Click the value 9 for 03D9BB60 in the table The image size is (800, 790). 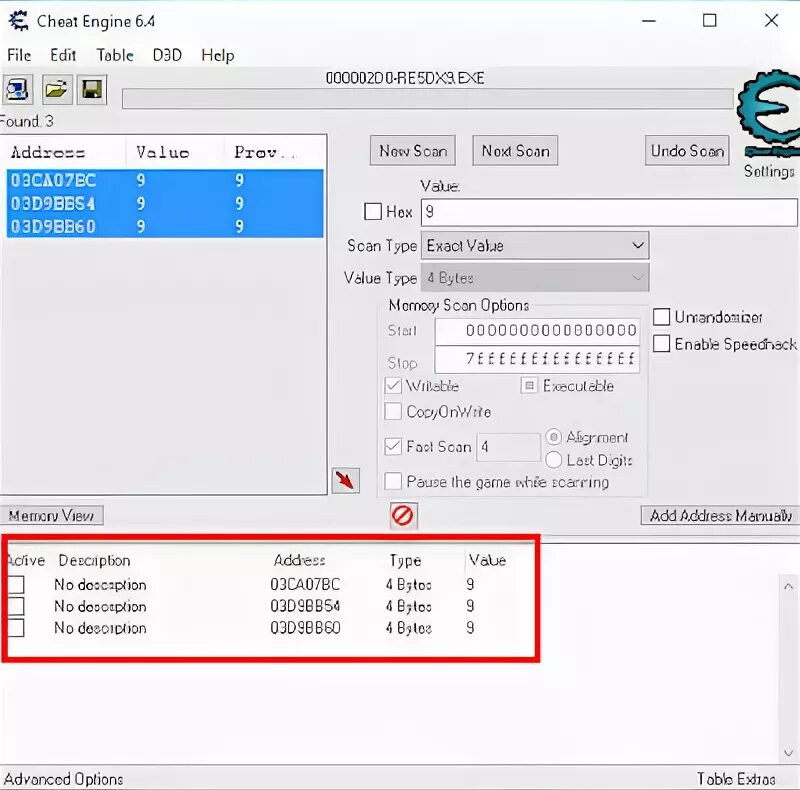[470, 628]
